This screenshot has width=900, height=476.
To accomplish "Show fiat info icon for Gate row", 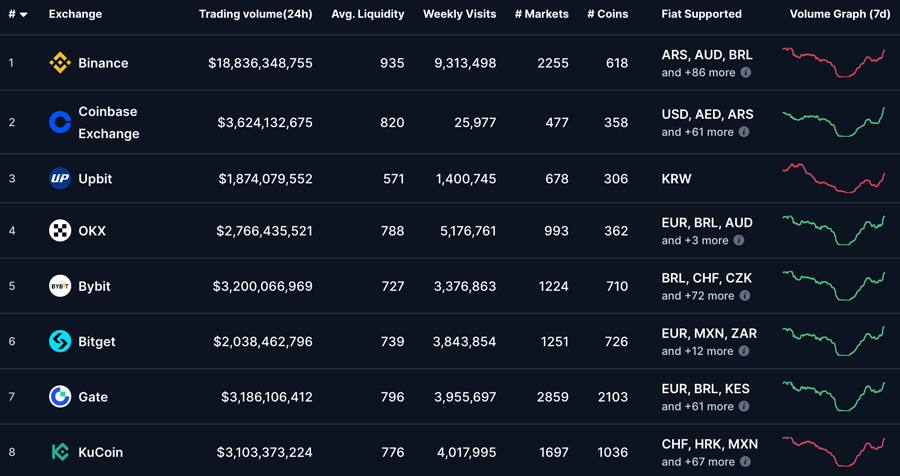I will (744, 407).
